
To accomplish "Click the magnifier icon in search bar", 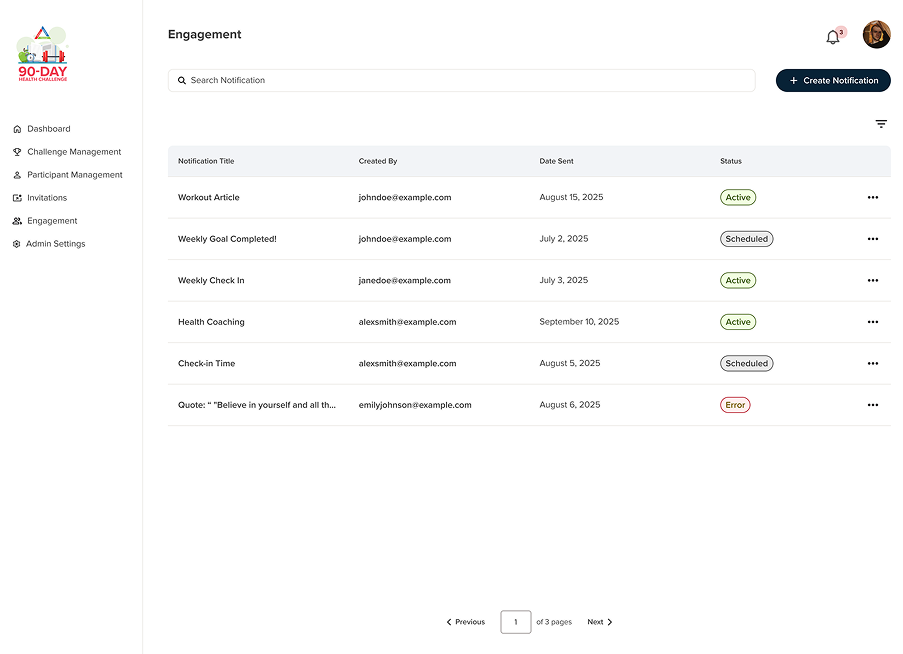I will pos(182,80).
